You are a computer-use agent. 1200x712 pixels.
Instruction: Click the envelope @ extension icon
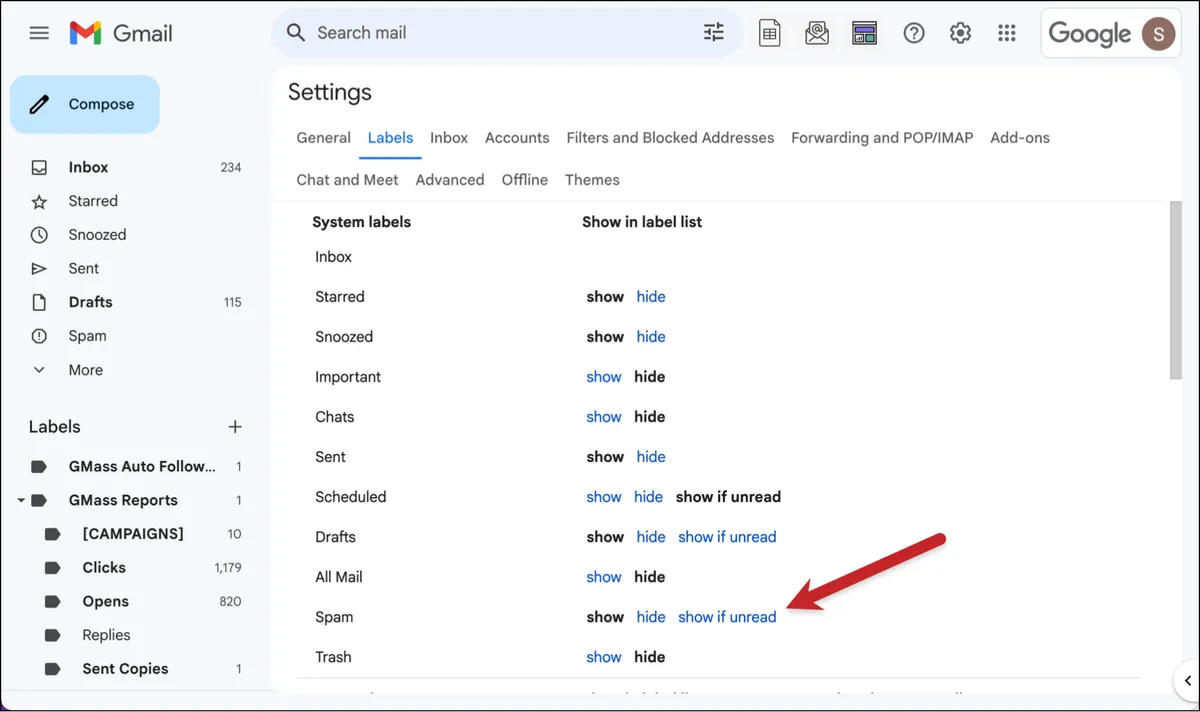[x=817, y=33]
